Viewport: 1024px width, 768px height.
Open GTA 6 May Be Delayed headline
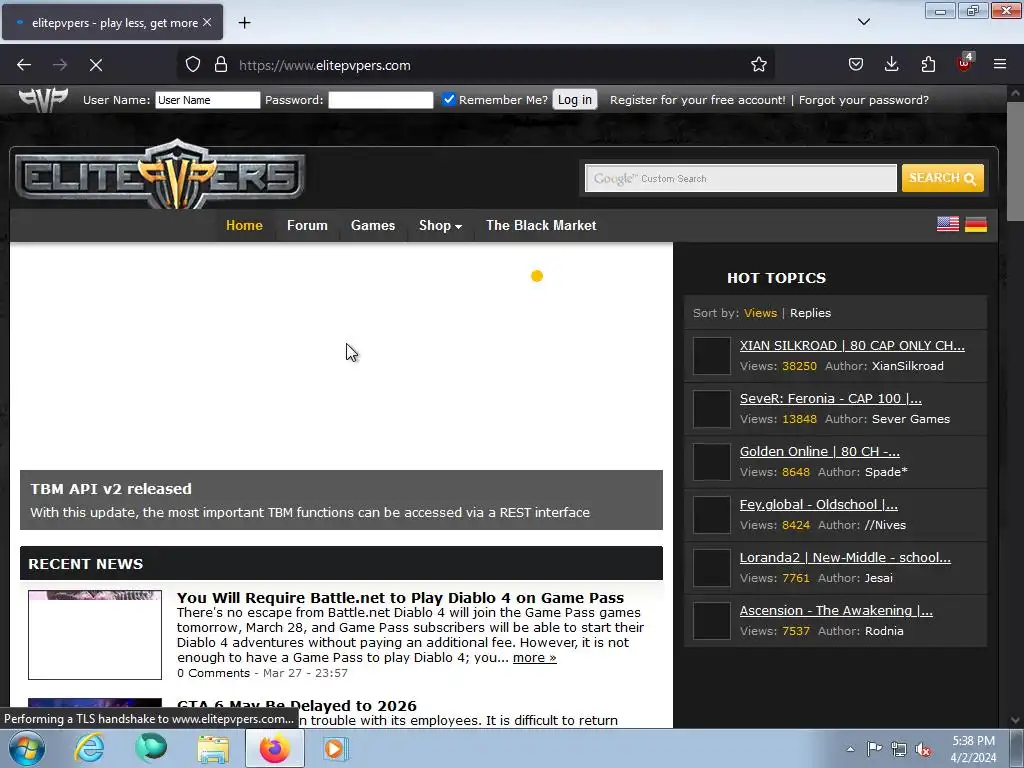[296, 706]
